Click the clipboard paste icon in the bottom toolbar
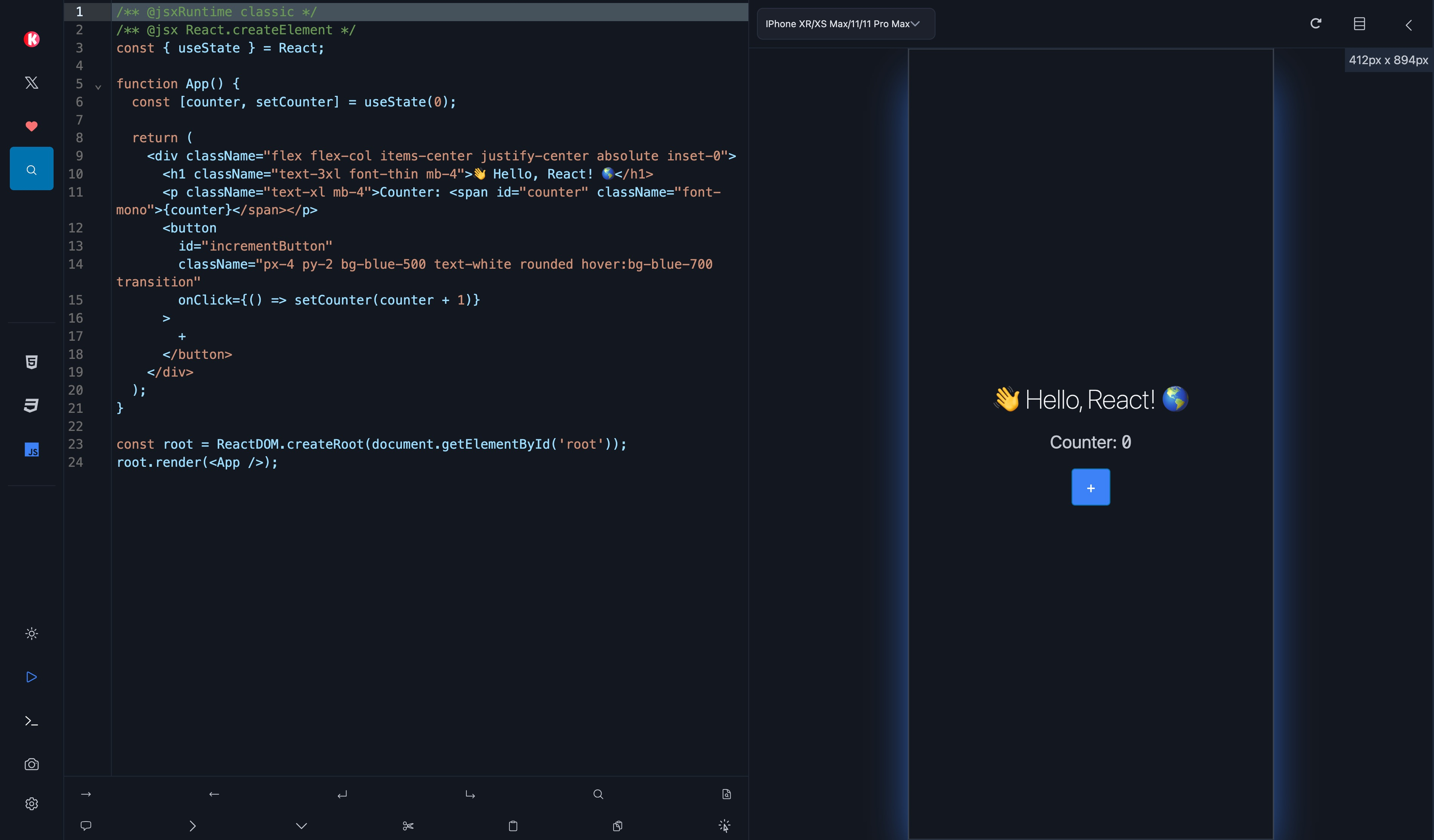The height and width of the screenshot is (840, 1434). click(x=513, y=826)
